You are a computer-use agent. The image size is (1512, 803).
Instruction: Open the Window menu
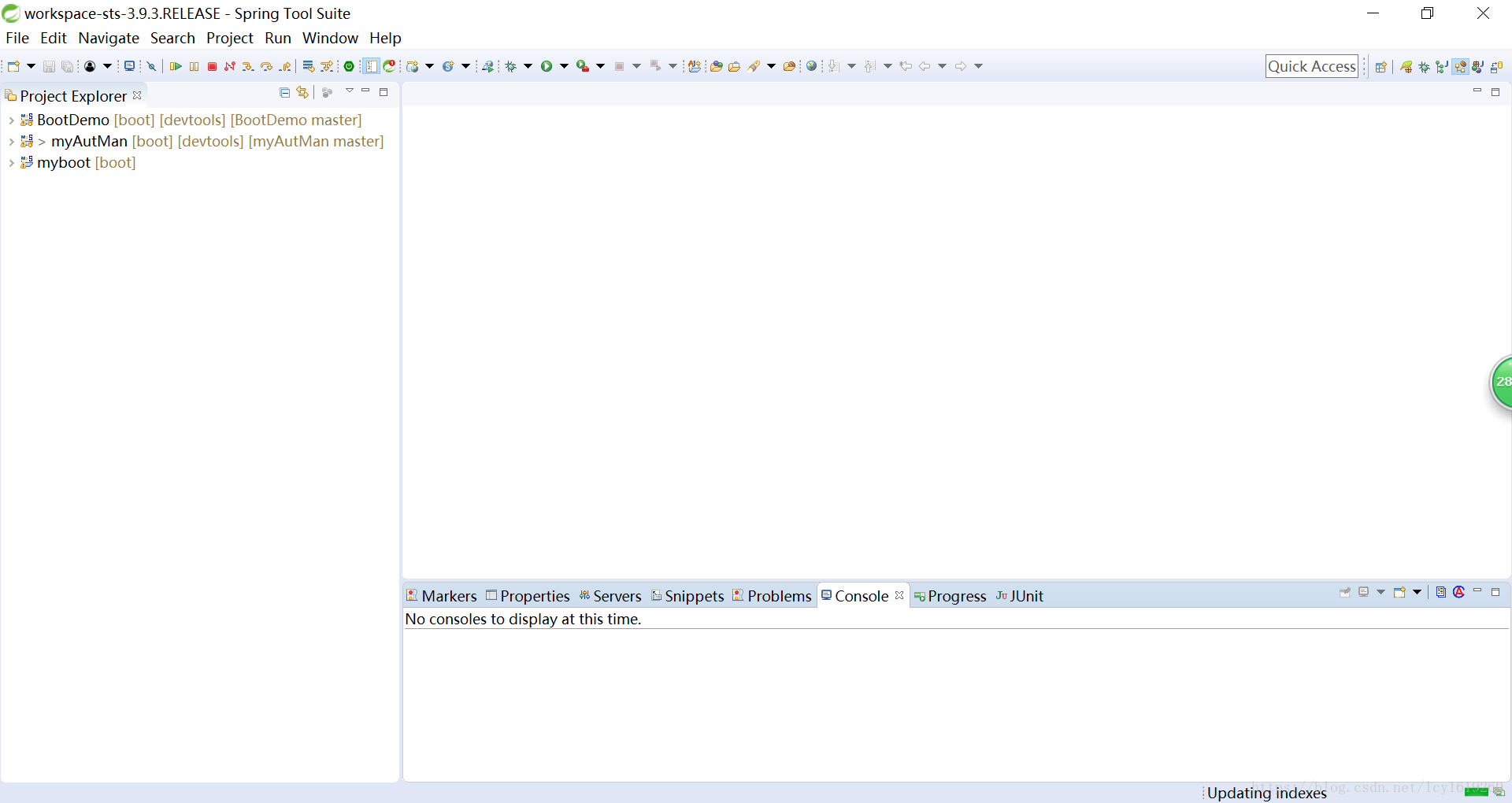[330, 38]
